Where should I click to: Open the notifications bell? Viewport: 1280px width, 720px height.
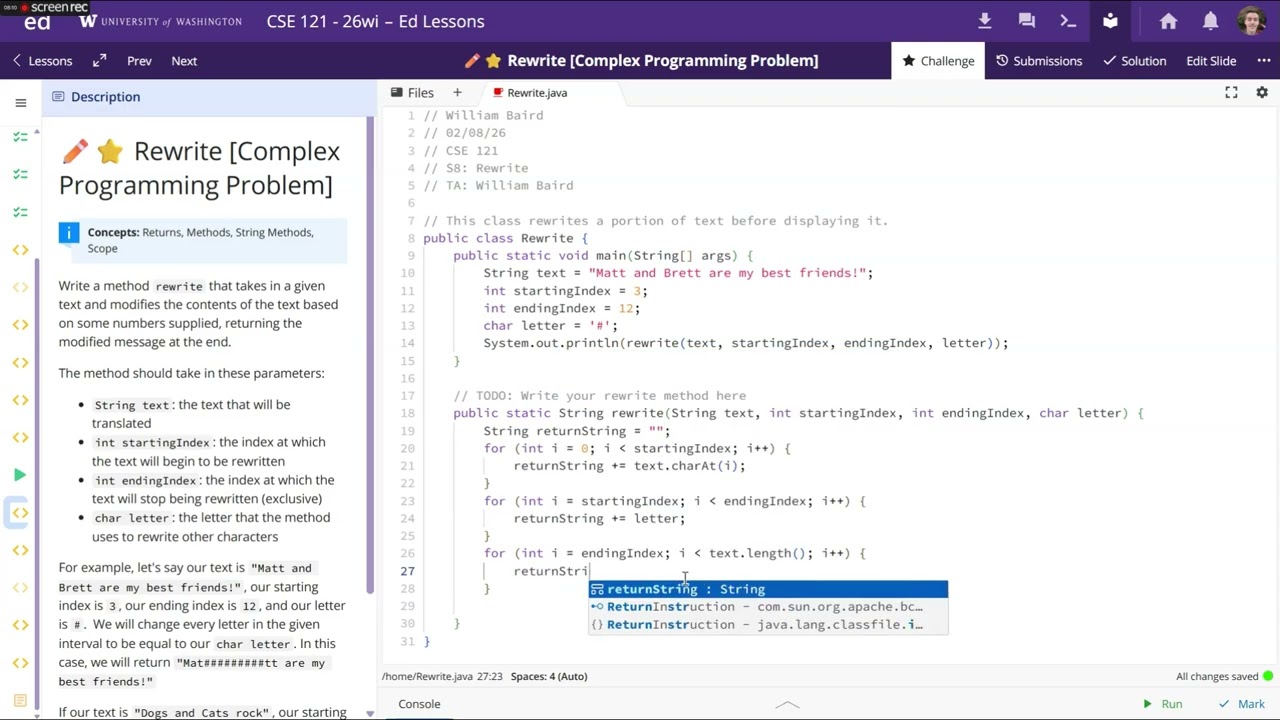pyautogui.click(x=1210, y=21)
